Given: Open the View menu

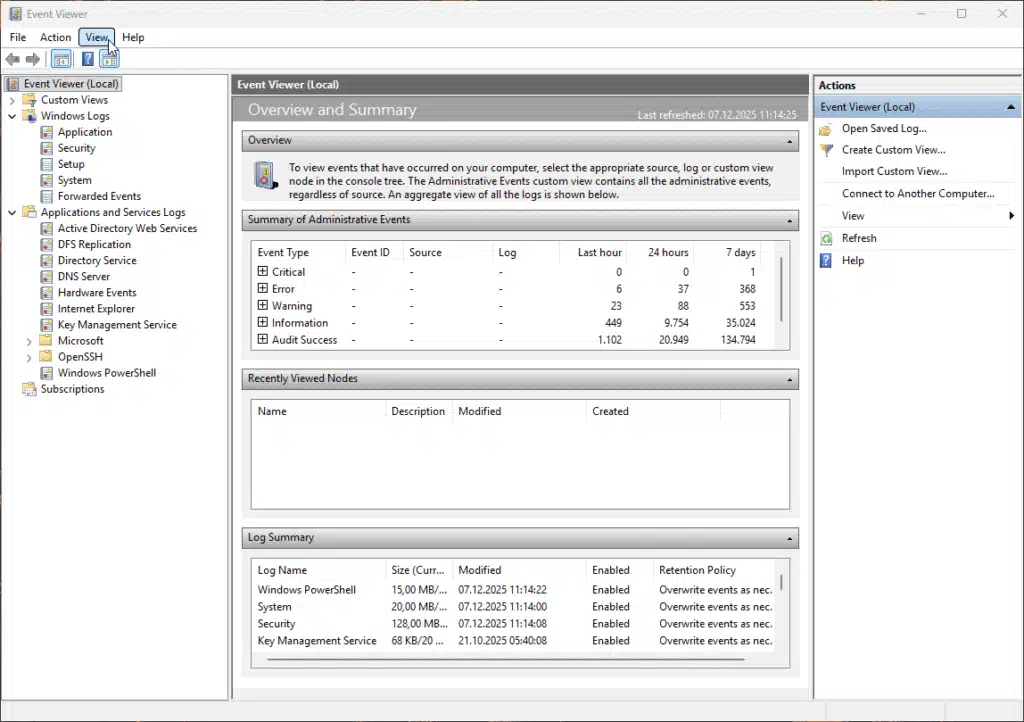Looking at the screenshot, I should (x=96, y=37).
